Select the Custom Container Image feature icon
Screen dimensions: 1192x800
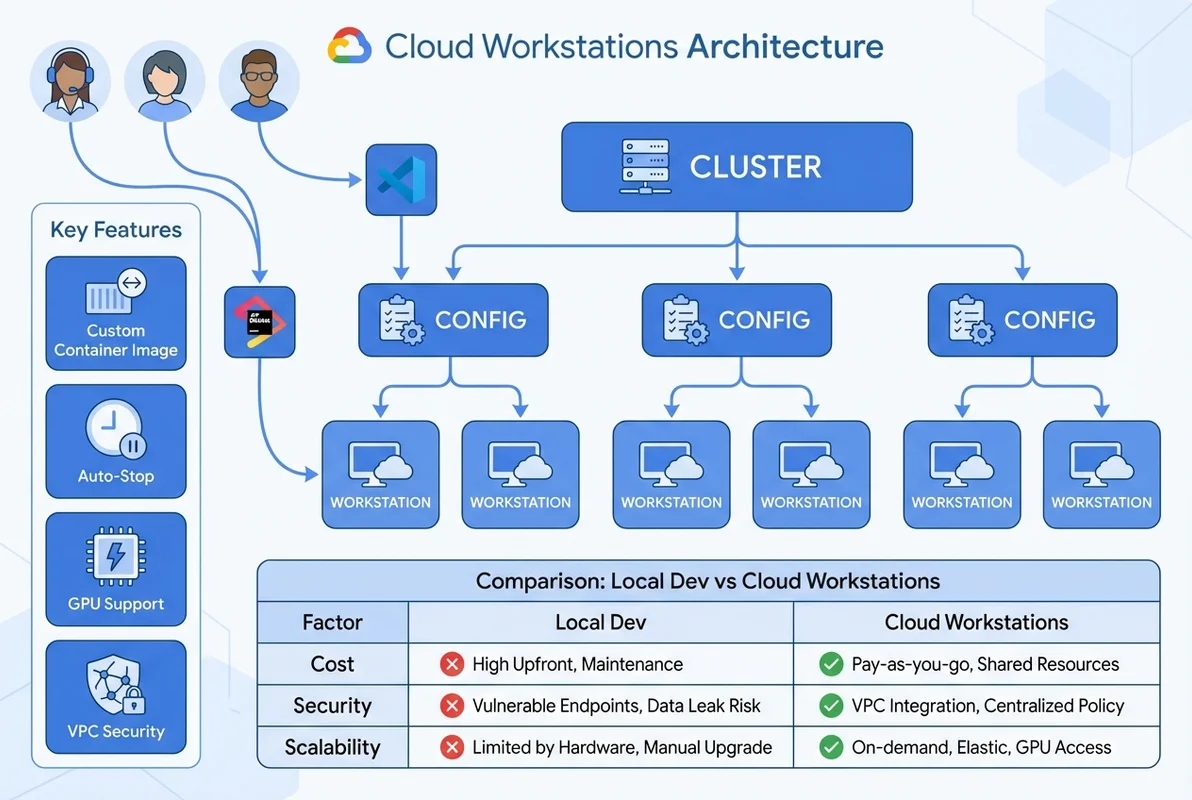point(115,293)
